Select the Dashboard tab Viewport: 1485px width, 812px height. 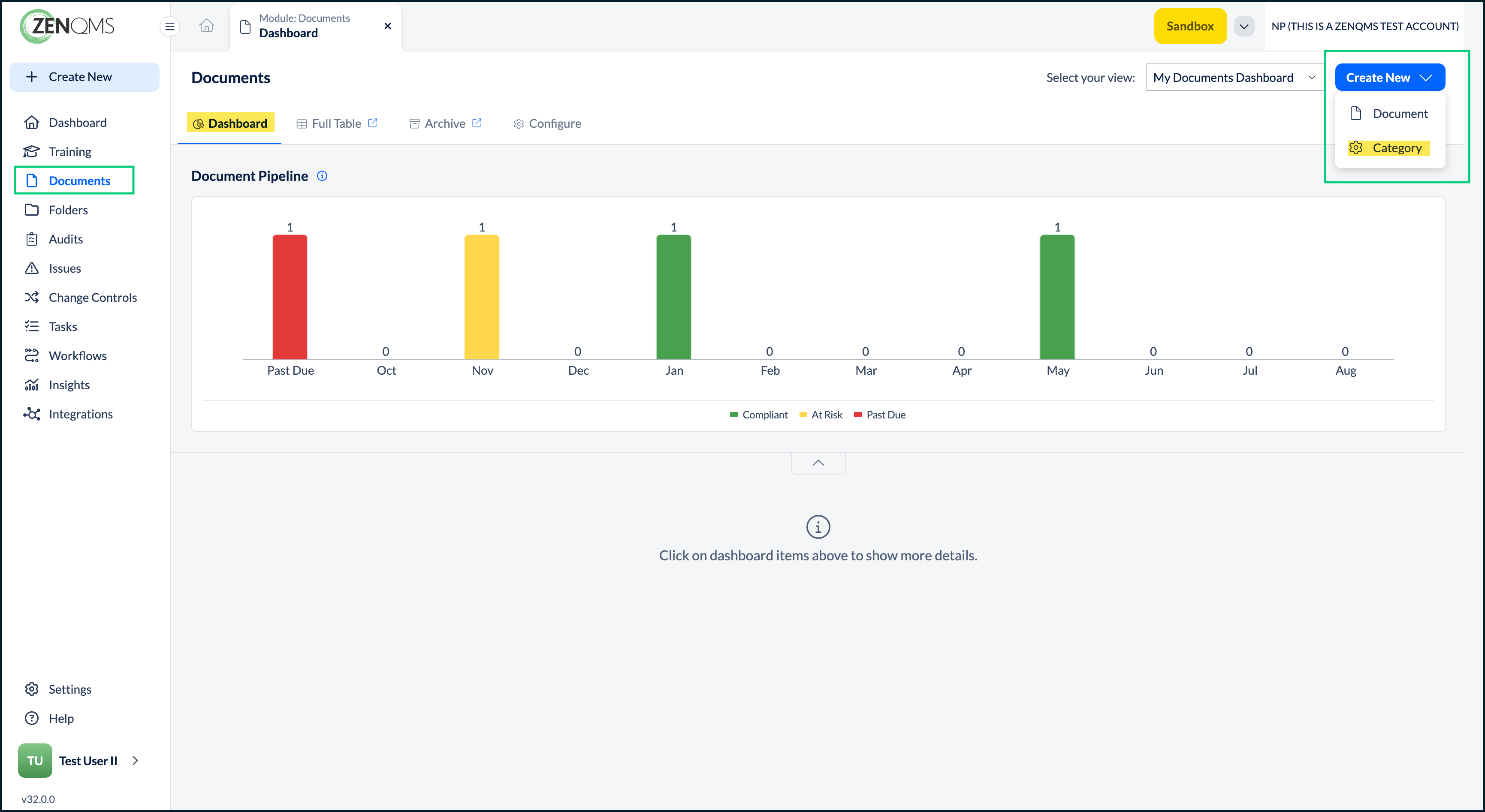pos(231,123)
